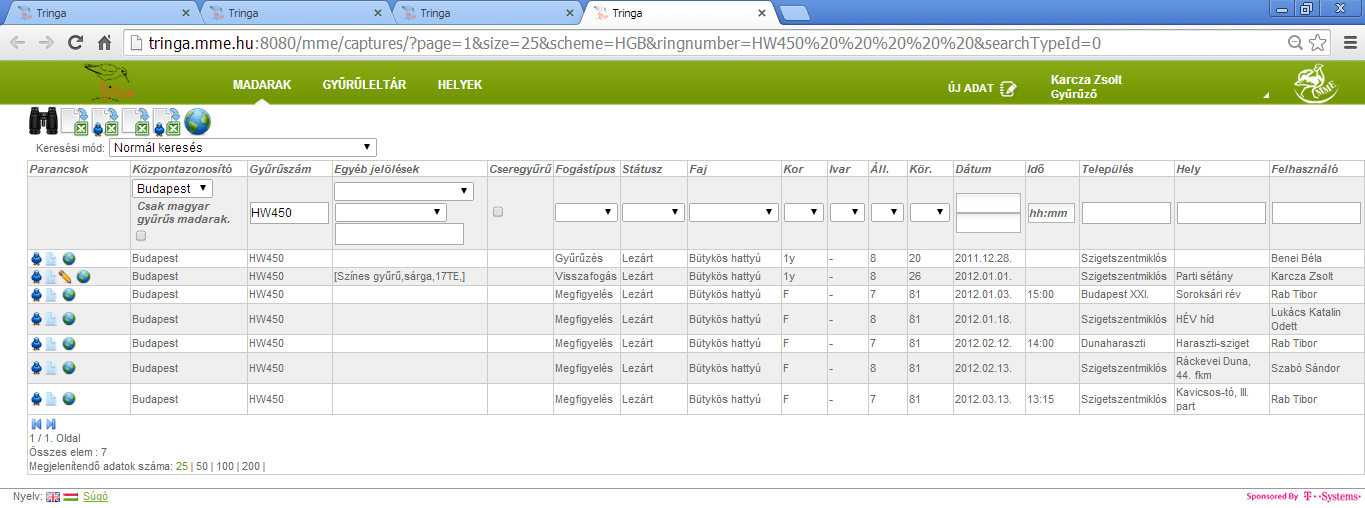Open the GYŰRŰLELTÁR menu
The width and height of the screenshot is (1365, 508).
[364, 85]
